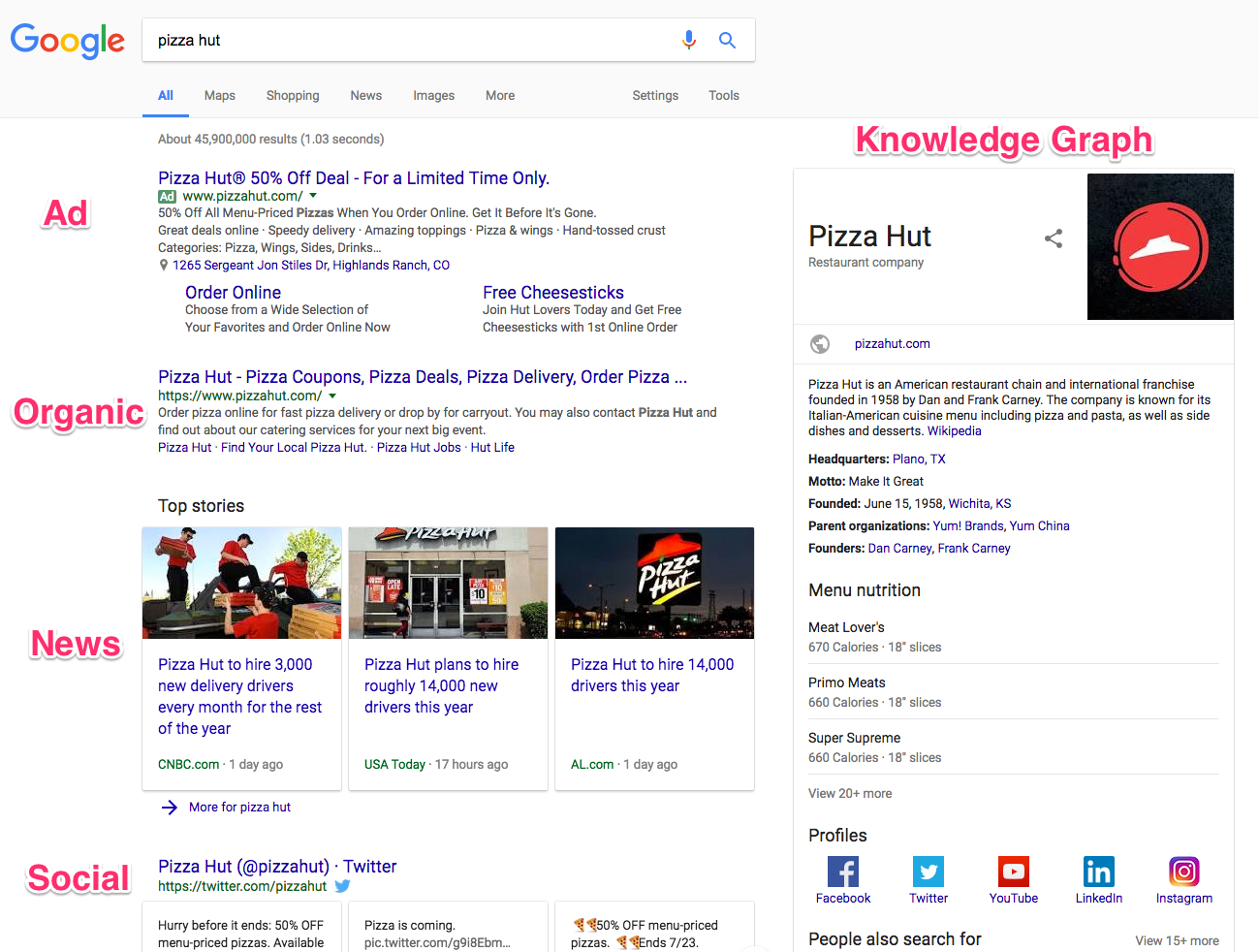Expand the arrow beside the organic pizzahut.com result
Image resolution: width=1259 pixels, height=952 pixels.
coord(332,397)
